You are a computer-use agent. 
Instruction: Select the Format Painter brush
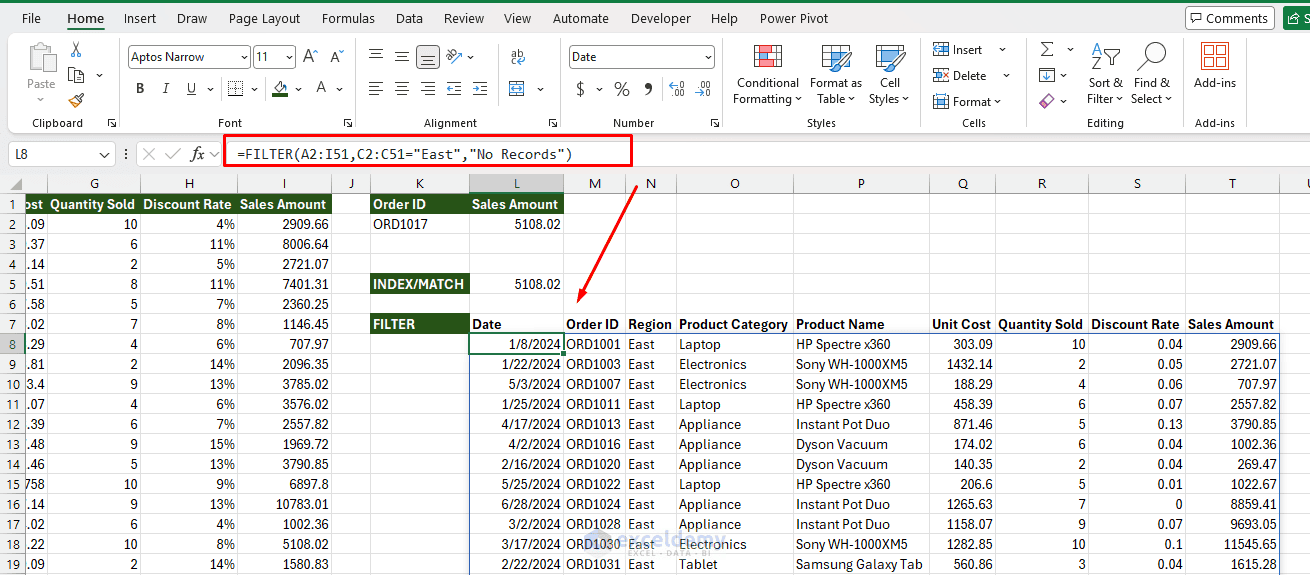pos(76,100)
